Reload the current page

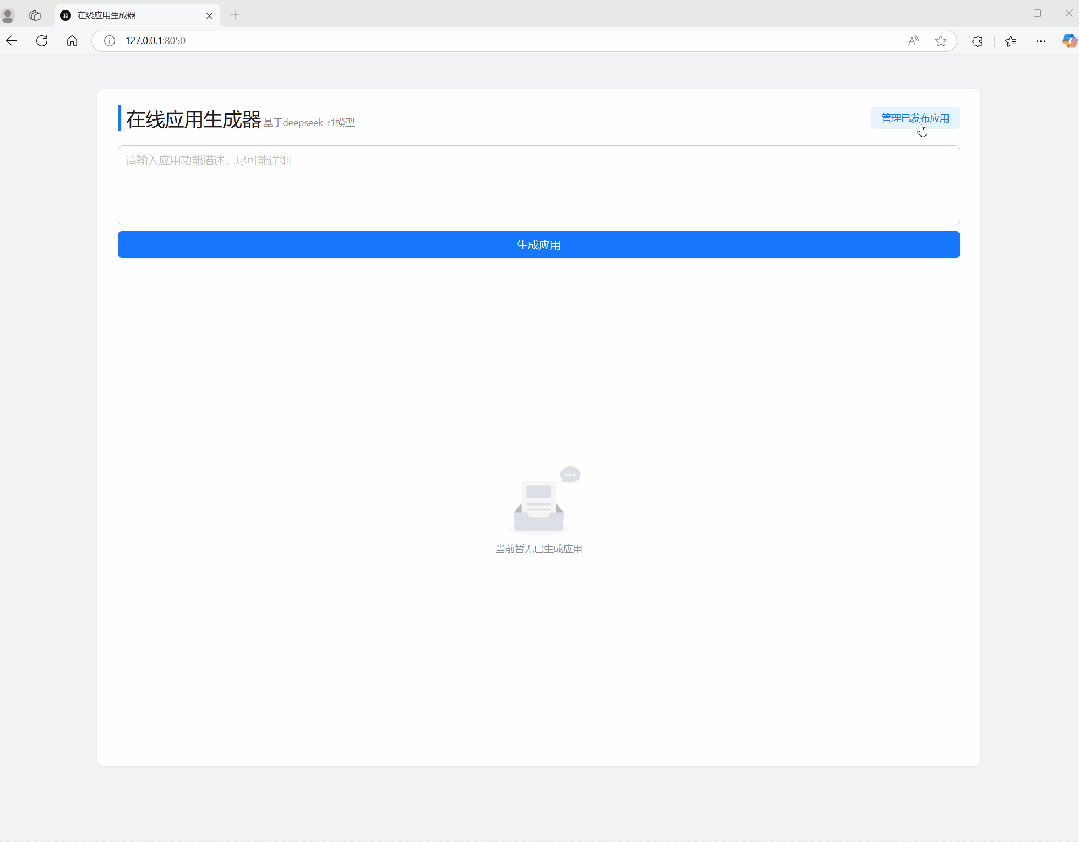pos(42,41)
